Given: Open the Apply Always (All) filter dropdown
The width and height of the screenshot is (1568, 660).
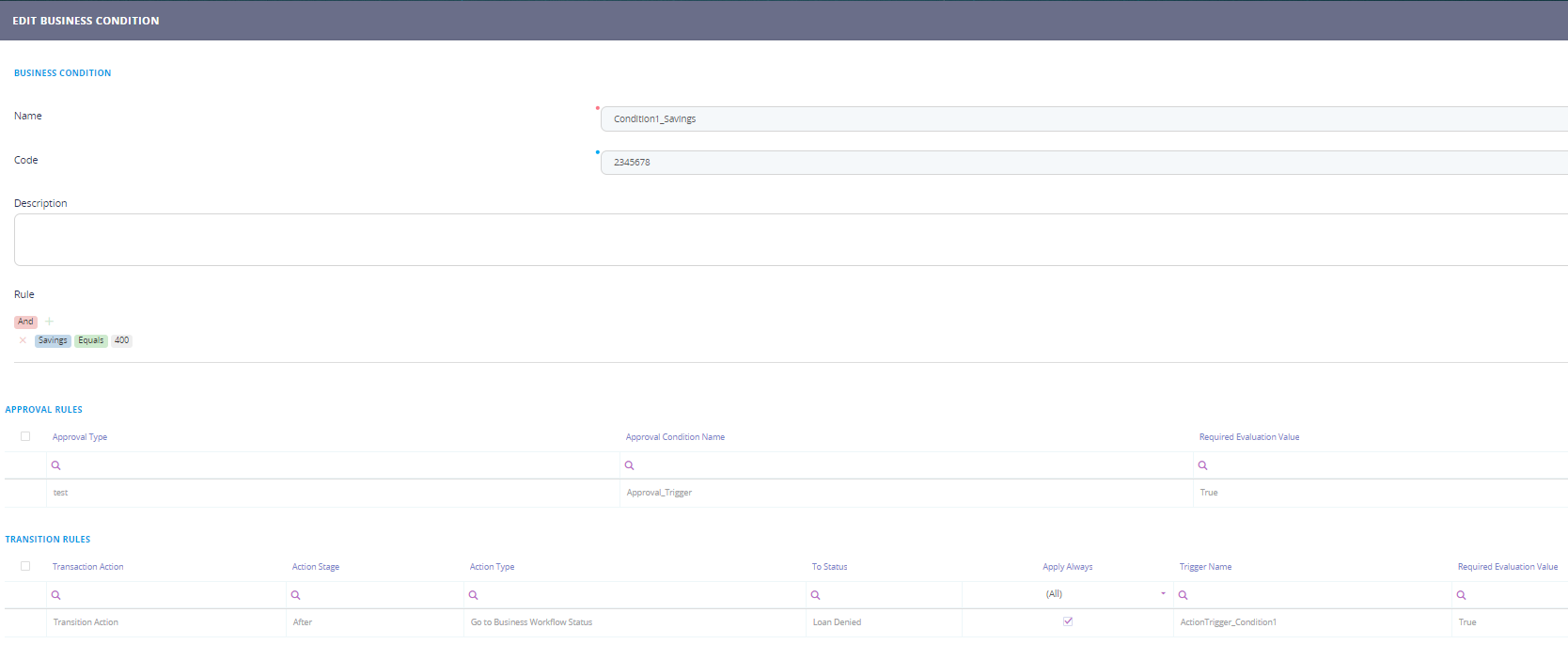Looking at the screenshot, I should click(x=1162, y=594).
